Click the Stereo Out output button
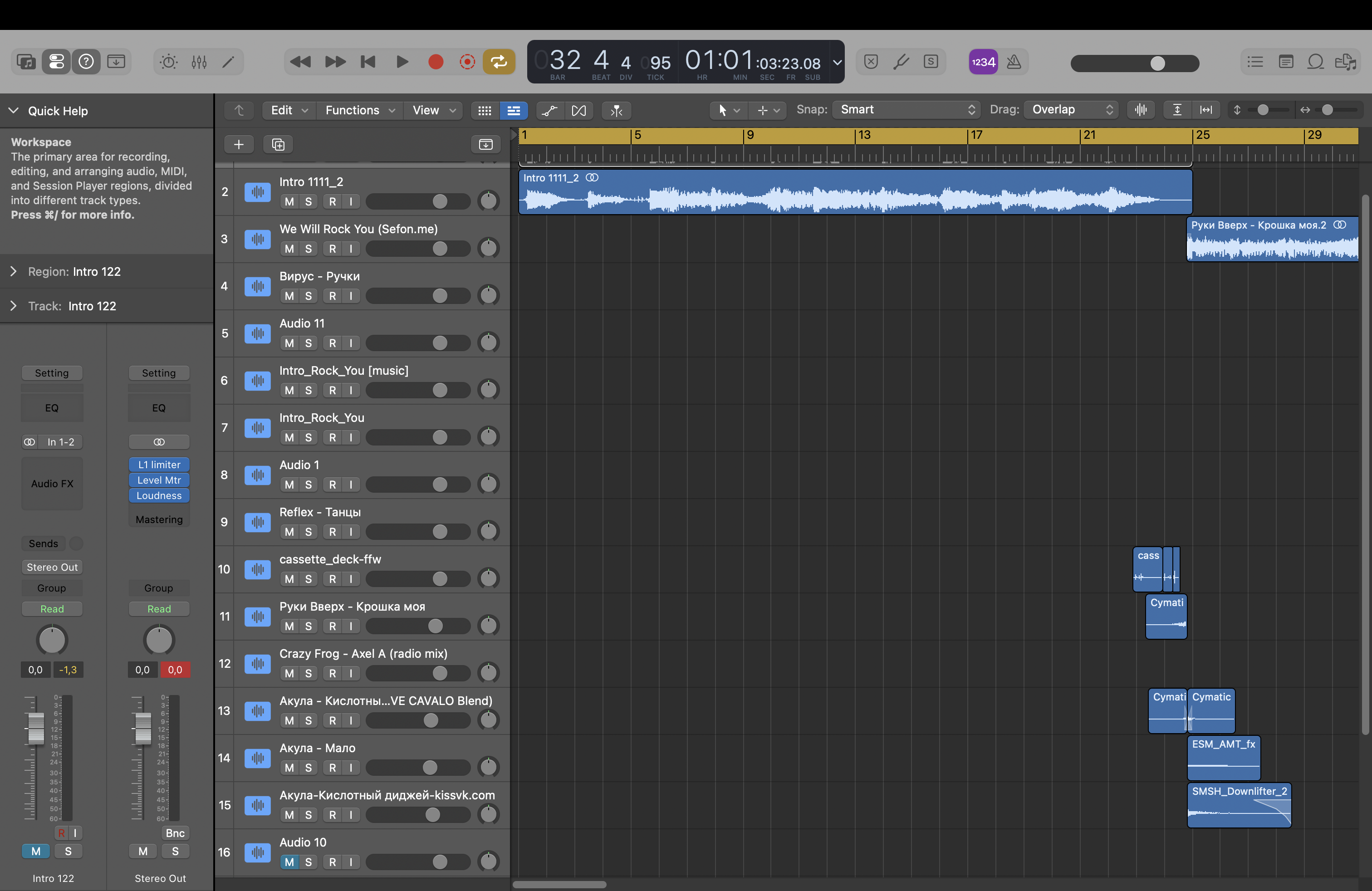 [52, 567]
